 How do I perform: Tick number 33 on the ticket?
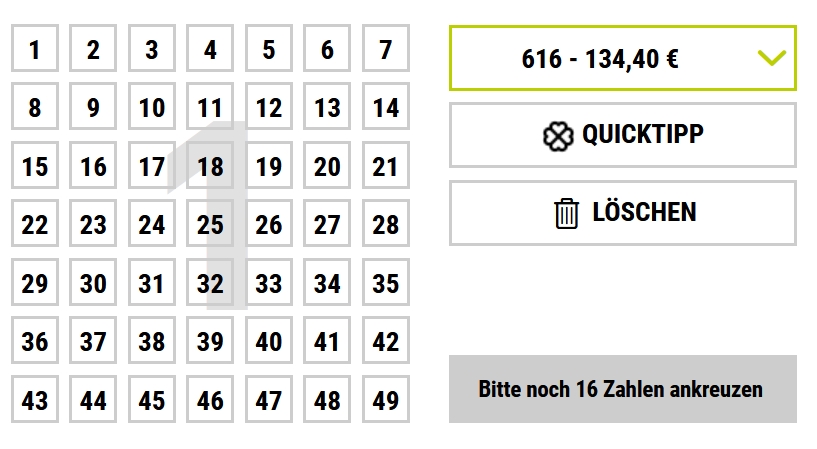269,282
